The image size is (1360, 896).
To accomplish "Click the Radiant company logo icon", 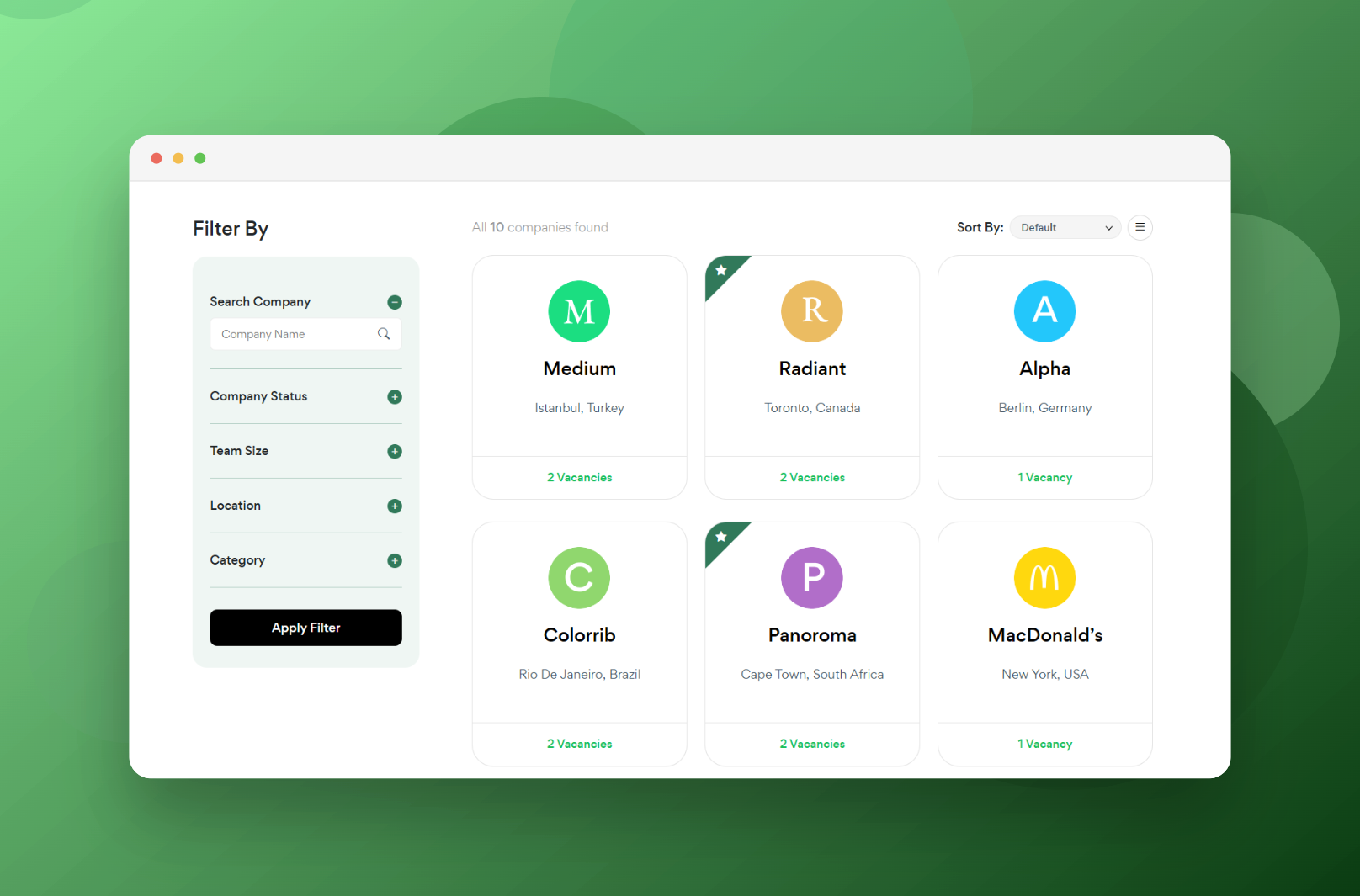I will click(x=811, y=311).
